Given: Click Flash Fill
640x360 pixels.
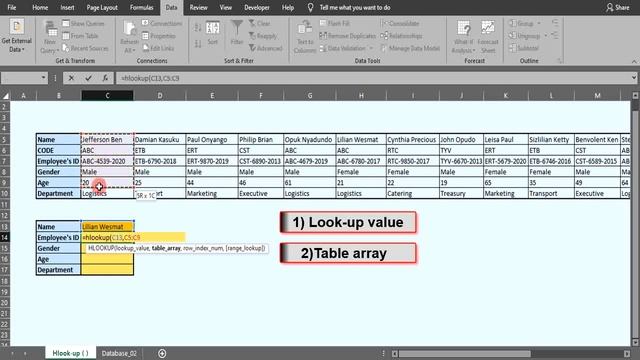Looking at the screenshot, I should [334, 24].
